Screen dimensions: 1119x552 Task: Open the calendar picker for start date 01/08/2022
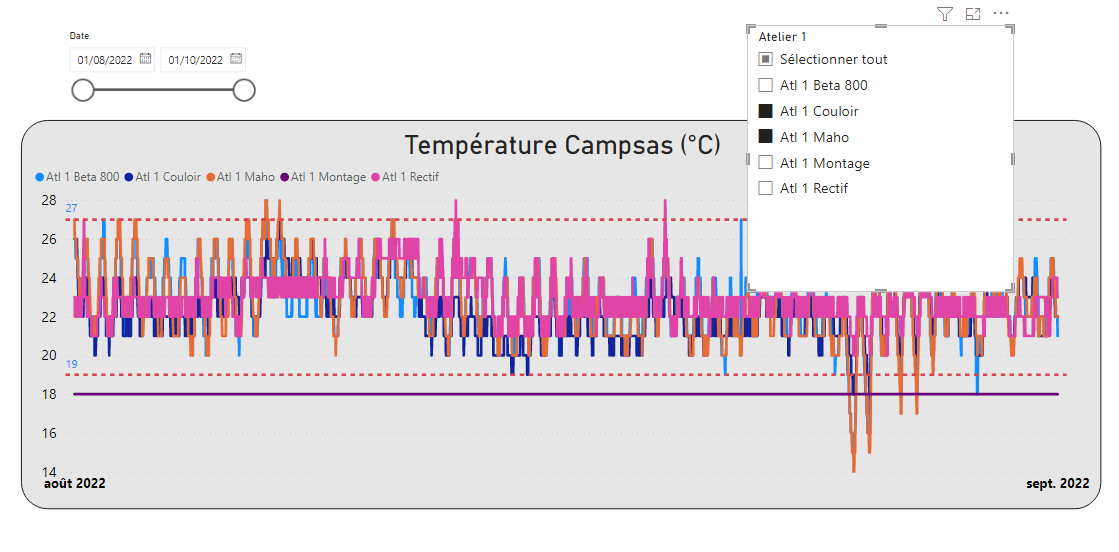(146, 59)
